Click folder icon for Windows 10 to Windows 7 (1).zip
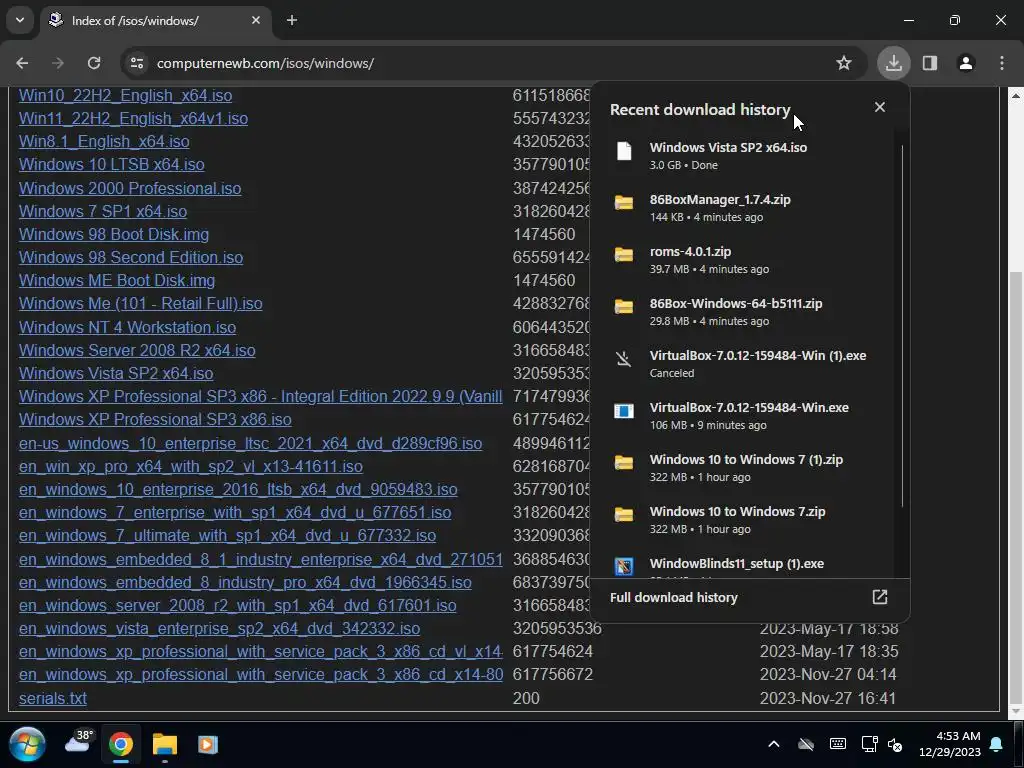This screenshot has height=768, width=1024. [624, 462]
